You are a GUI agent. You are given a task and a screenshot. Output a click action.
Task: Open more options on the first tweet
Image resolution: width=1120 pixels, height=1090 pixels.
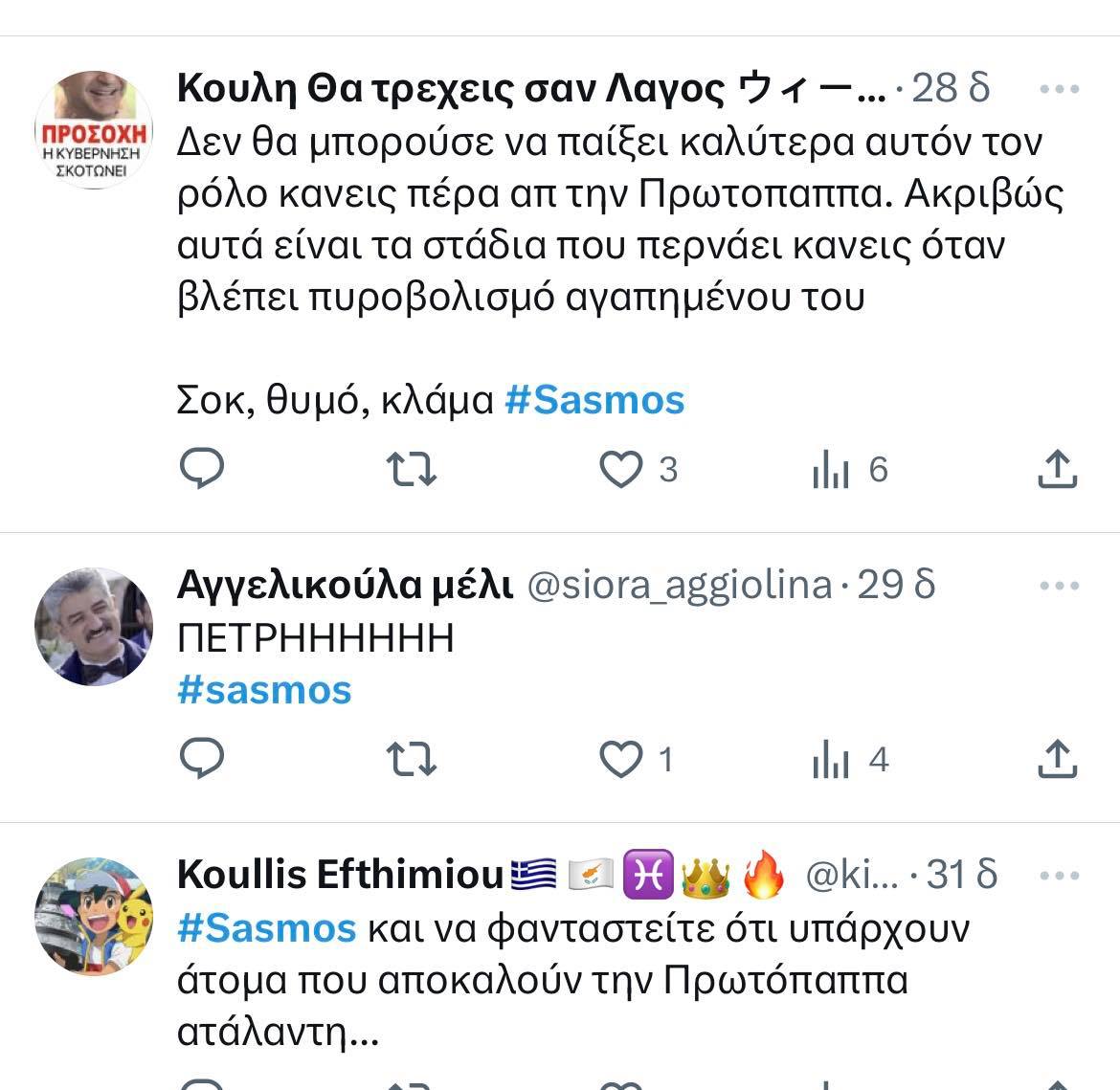point(1059,90)
